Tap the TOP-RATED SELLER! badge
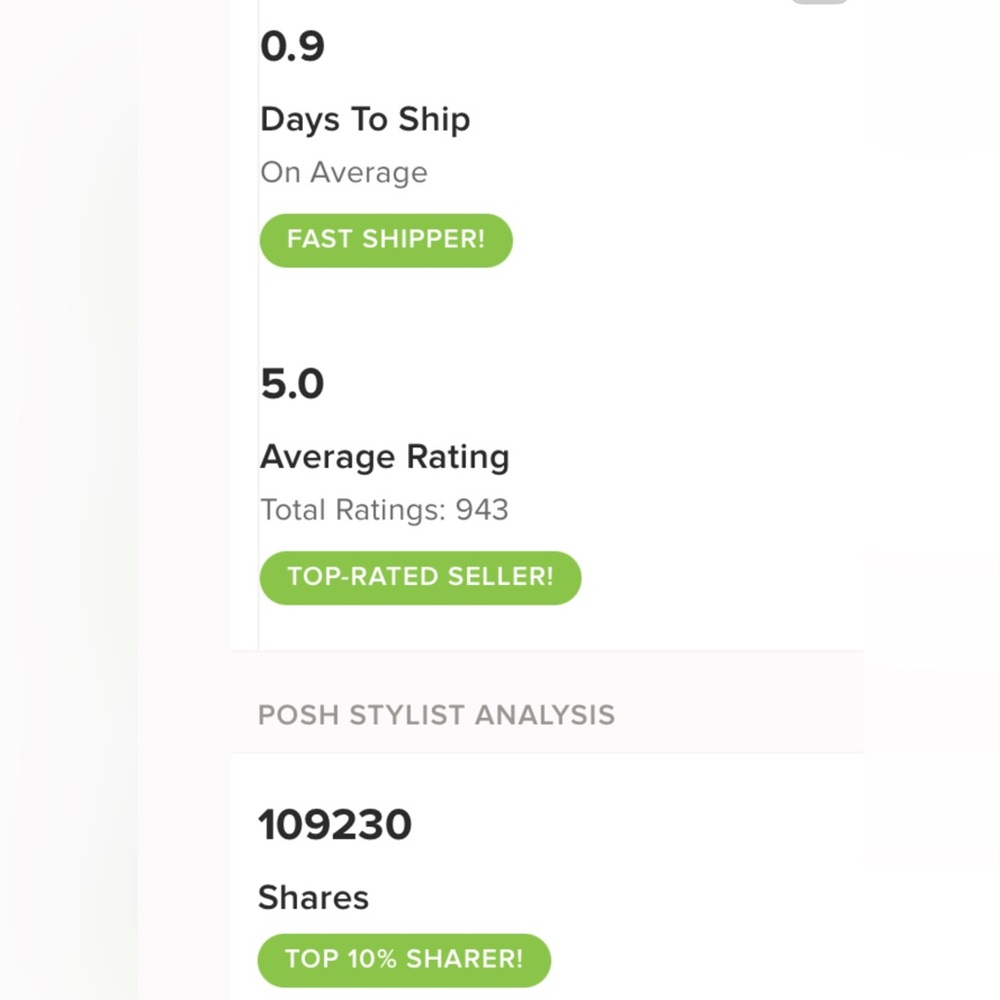Screen dimensions: 1000x1000 (x=420, y=578)
